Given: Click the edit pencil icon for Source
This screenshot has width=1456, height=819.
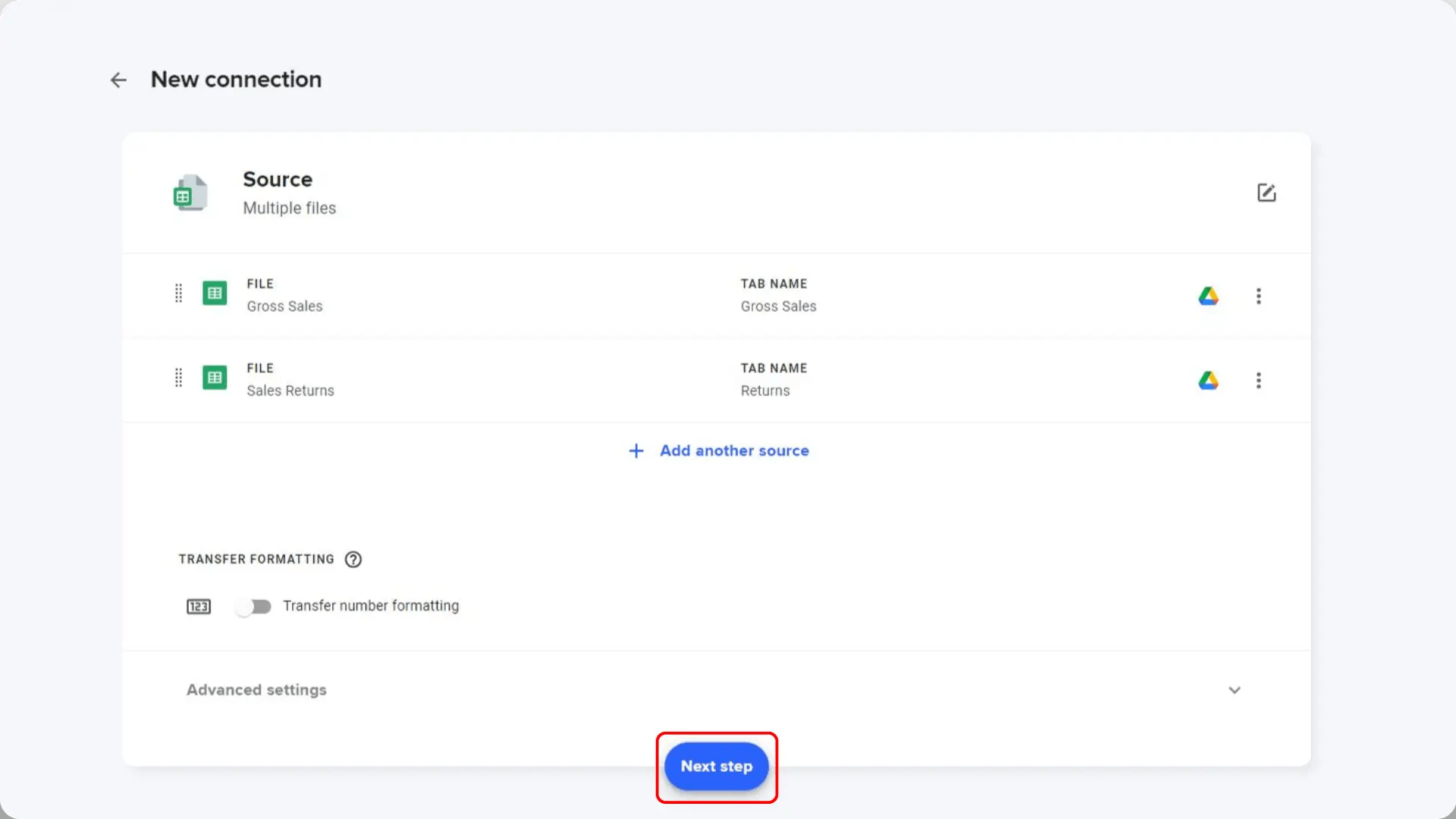Looking at the screenshot, I should click(1266, 193).
